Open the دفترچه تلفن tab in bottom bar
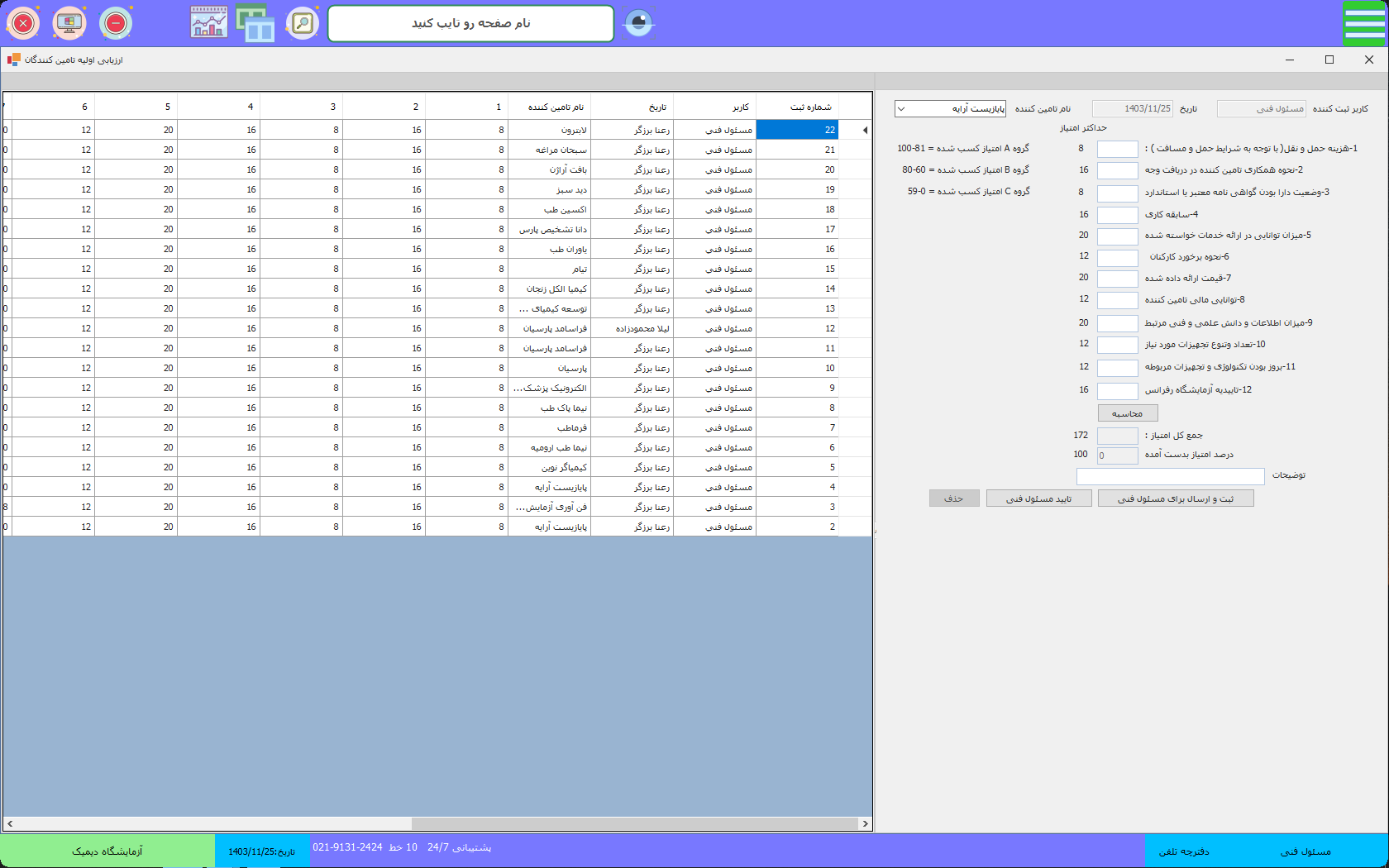Screen dimensions: 1389x868 pyautogui.click(x=1184, y=851)
